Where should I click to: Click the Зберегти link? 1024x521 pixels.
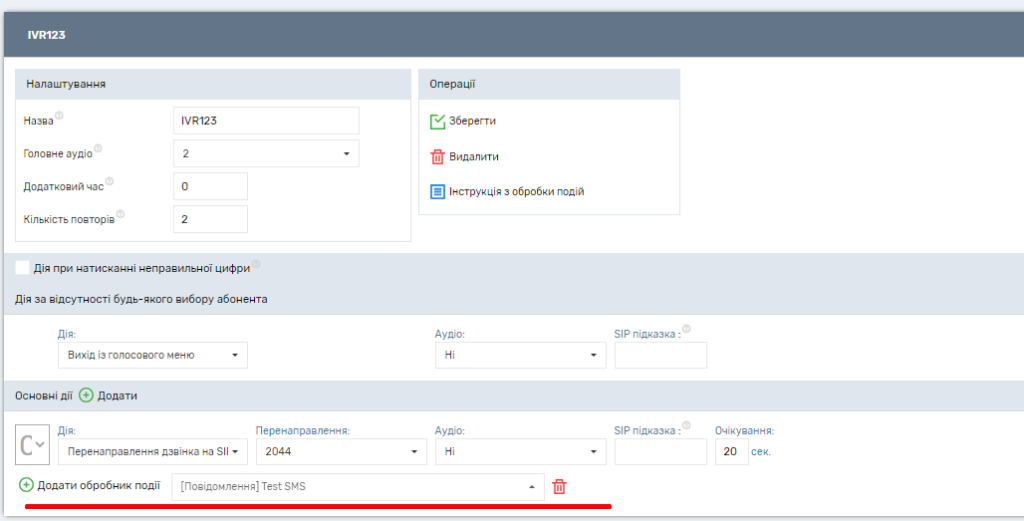472,121
